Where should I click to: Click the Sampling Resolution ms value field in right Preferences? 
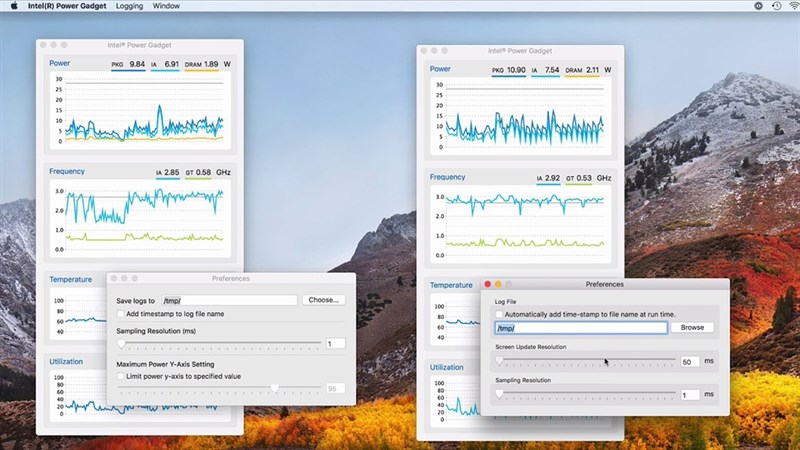[690, 395]
